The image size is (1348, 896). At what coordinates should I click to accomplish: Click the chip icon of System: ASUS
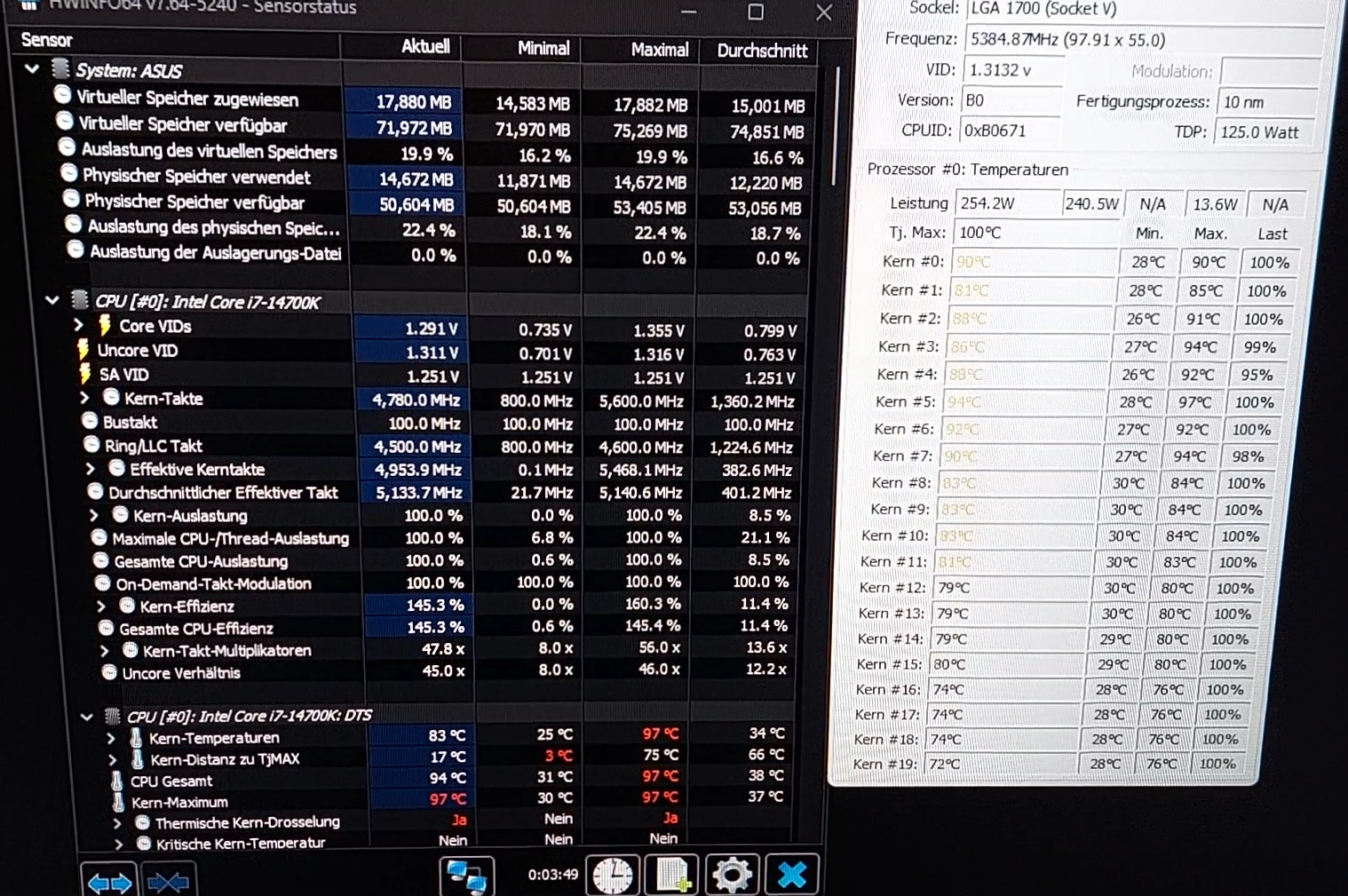coord(60,68)
